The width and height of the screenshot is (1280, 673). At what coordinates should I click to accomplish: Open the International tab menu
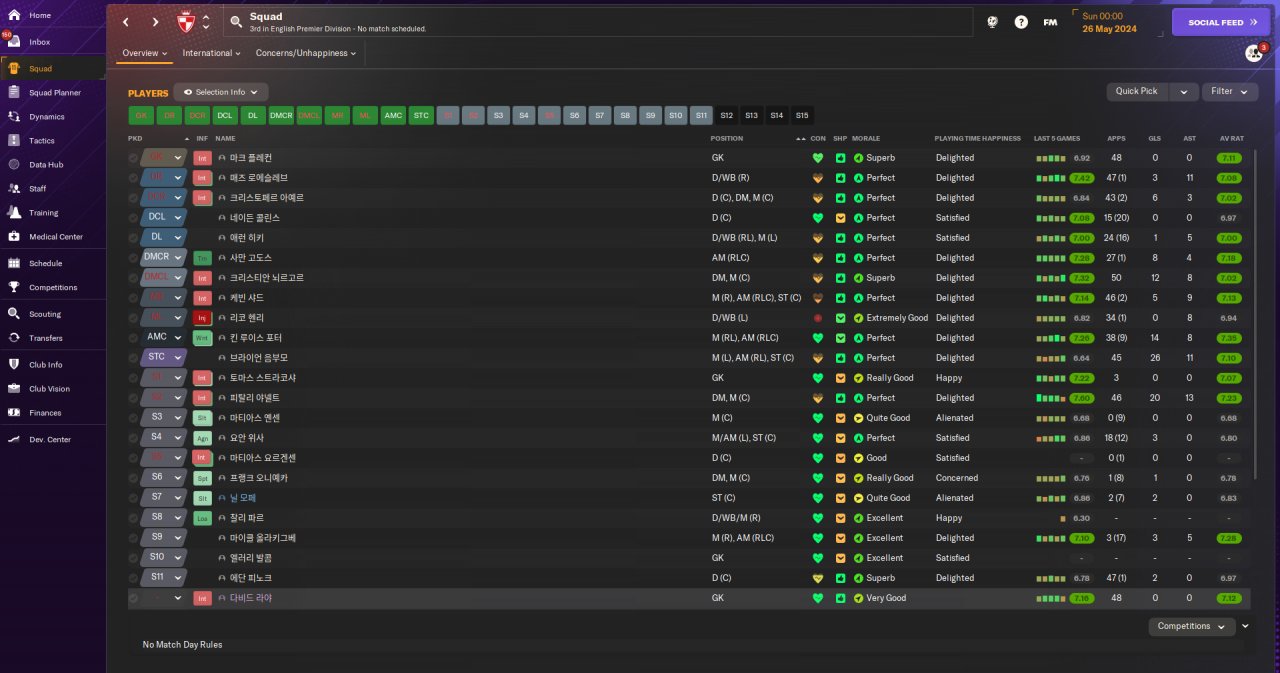pyautogui.click(x=212, y=53)
